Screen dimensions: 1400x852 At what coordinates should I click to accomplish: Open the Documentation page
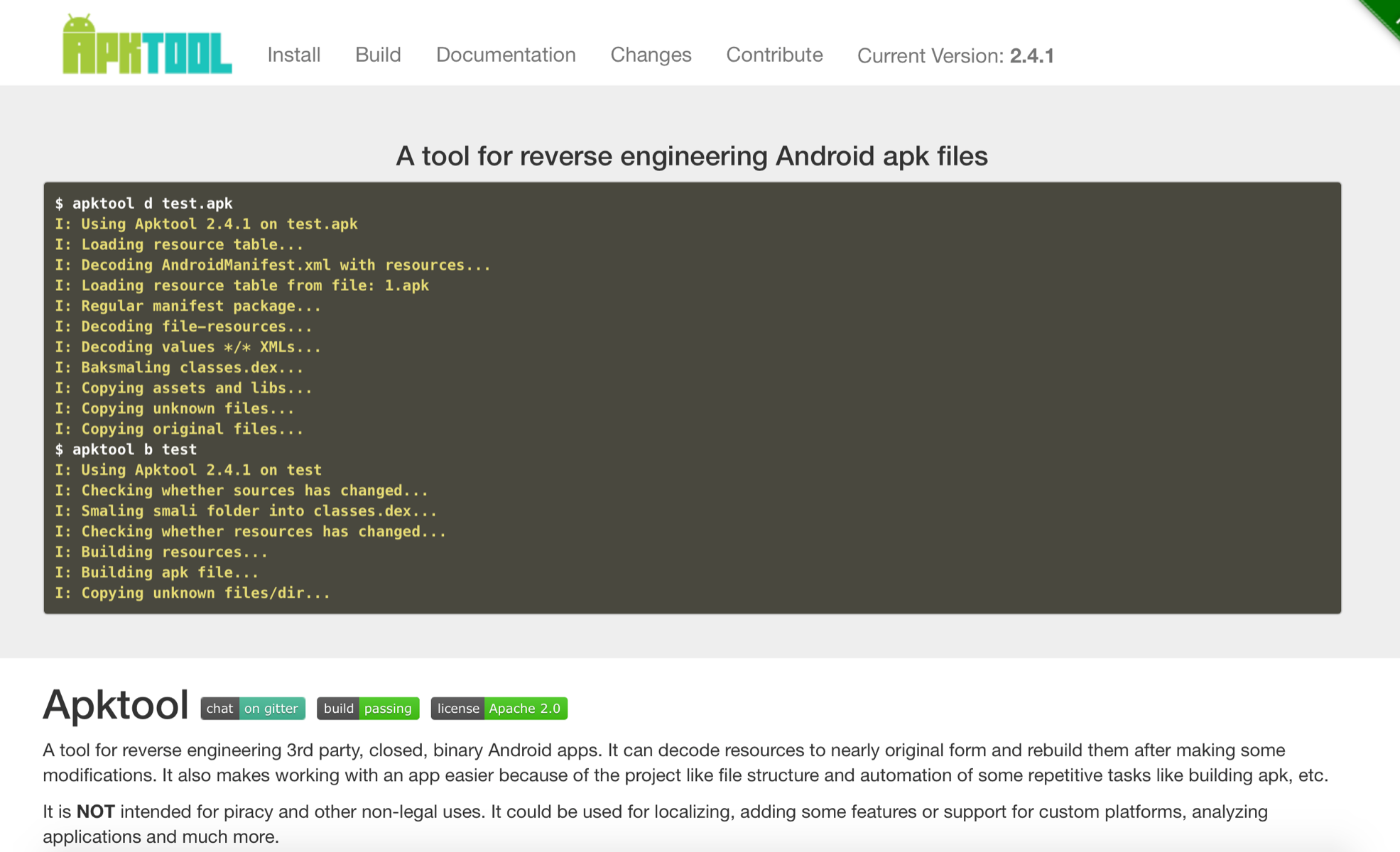tap(505, 55)
